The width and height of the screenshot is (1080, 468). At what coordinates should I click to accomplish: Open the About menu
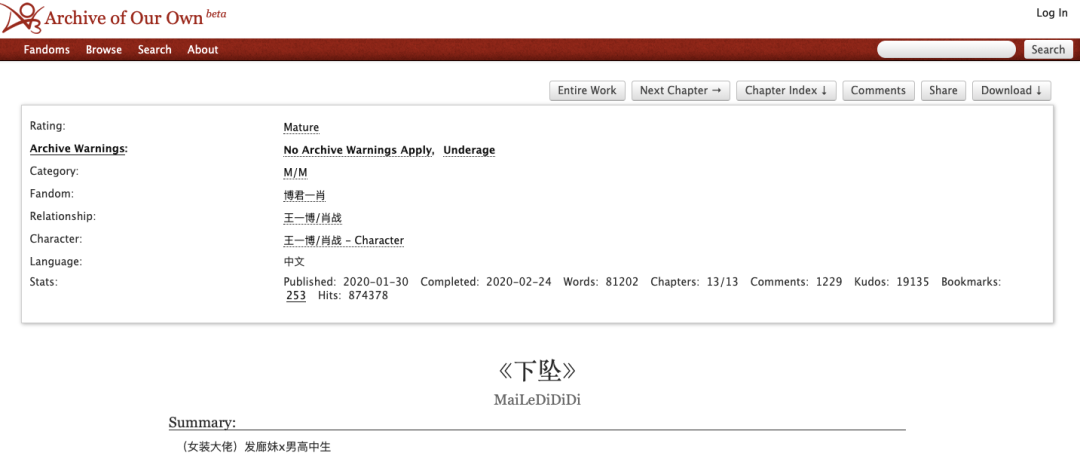202,50
